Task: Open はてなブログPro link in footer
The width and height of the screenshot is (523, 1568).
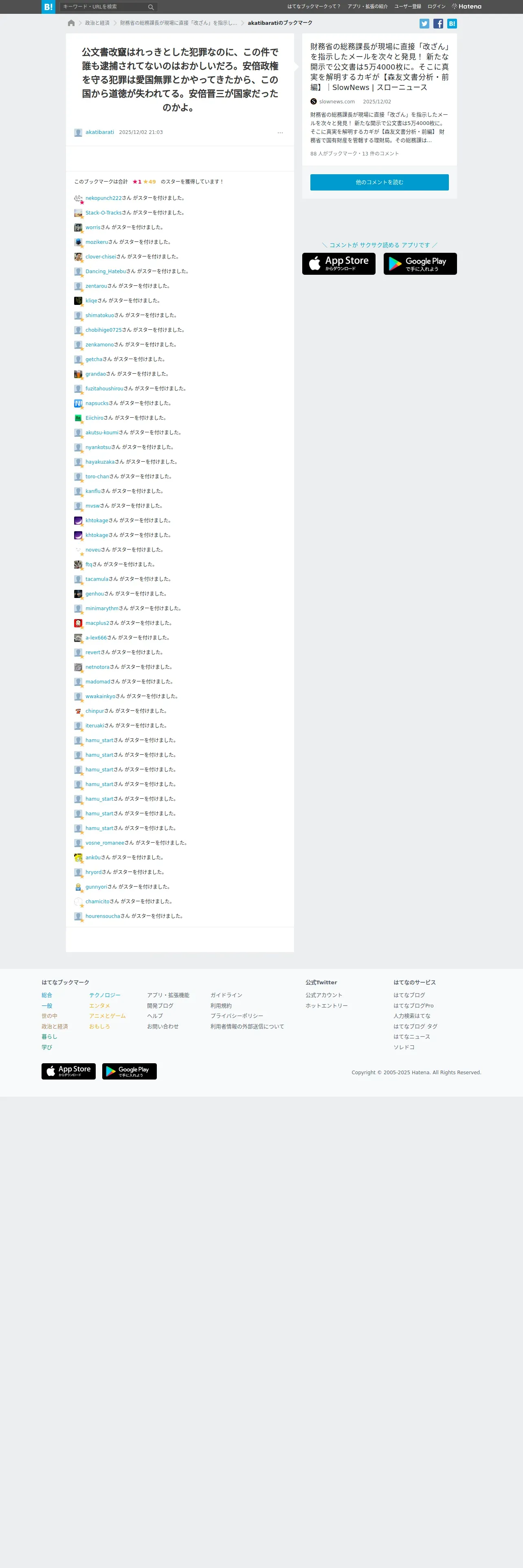Action: click(413, 1005)
